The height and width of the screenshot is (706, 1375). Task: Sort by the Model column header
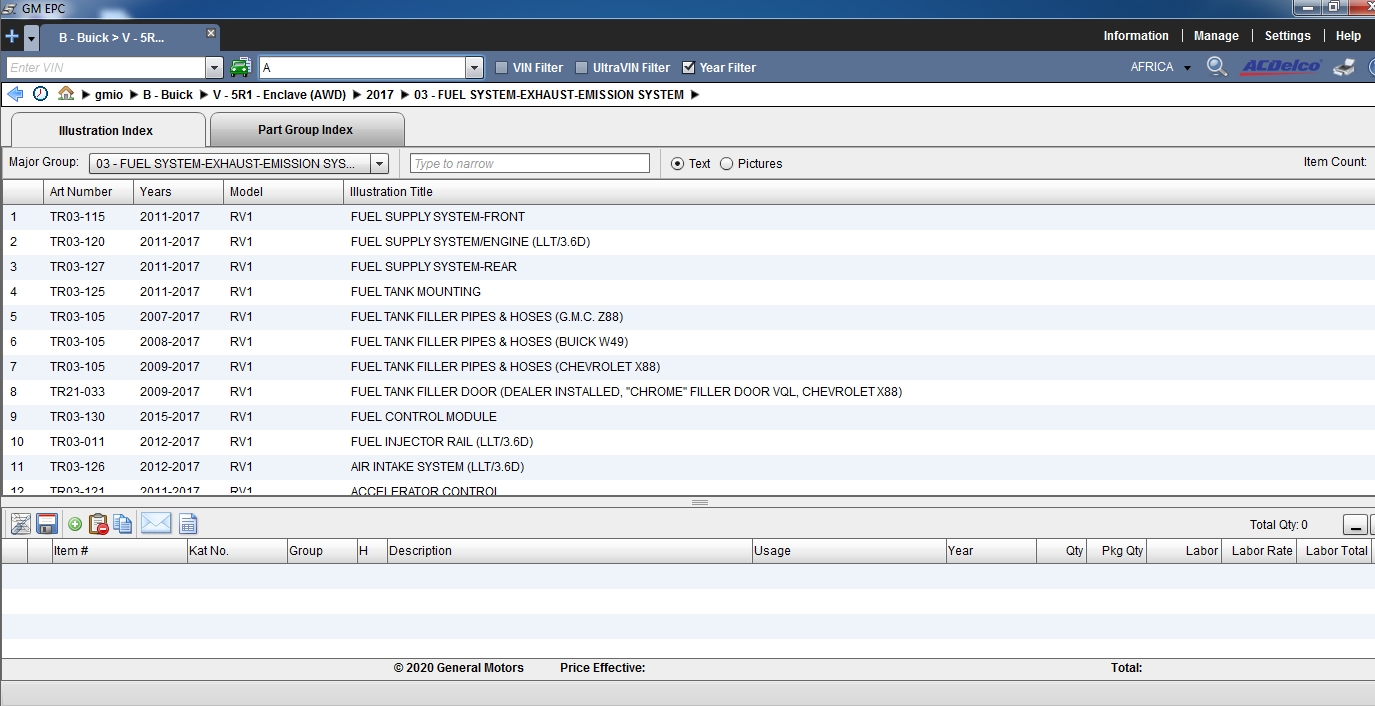tap(283, 192)
